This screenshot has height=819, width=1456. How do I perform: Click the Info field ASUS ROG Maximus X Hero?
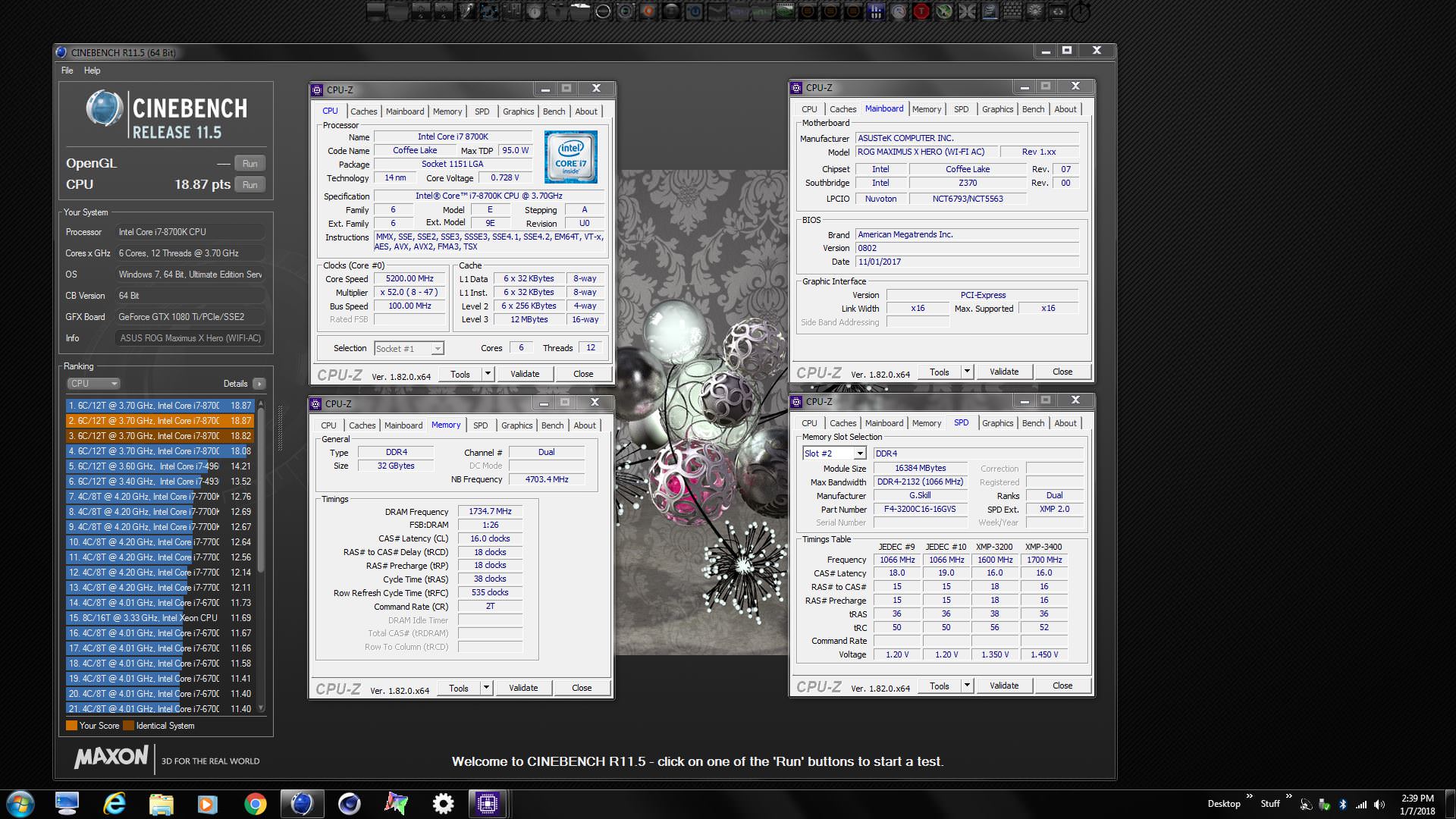click(190, 338)
